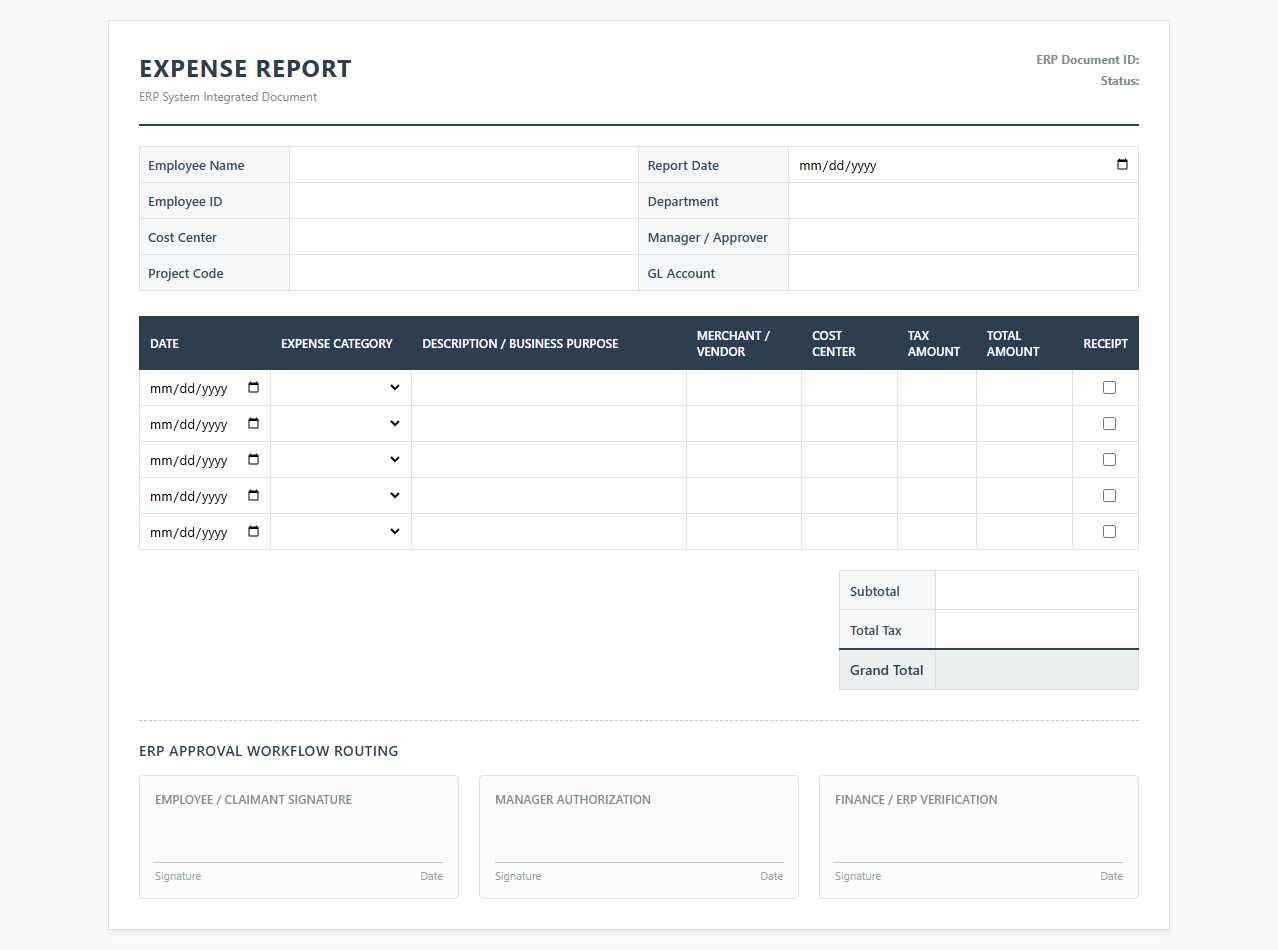Viewport: 1278px width, 950px height.
Task: Click the GL Account input field
Action: pyautogui.click(x=963, y=273)
